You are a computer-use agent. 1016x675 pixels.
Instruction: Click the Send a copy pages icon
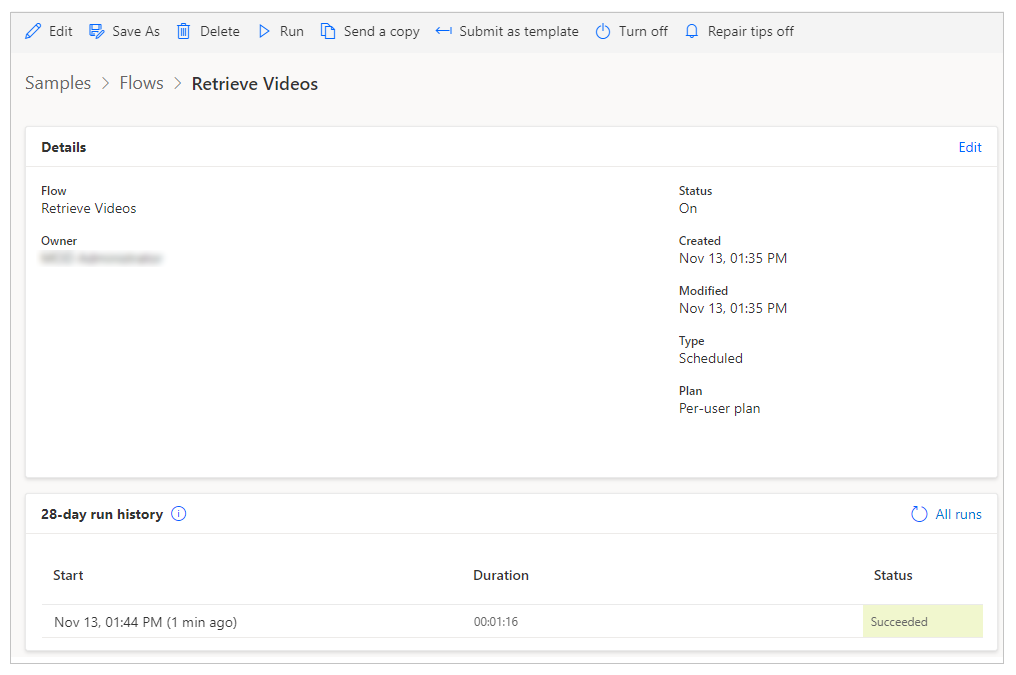328,31
